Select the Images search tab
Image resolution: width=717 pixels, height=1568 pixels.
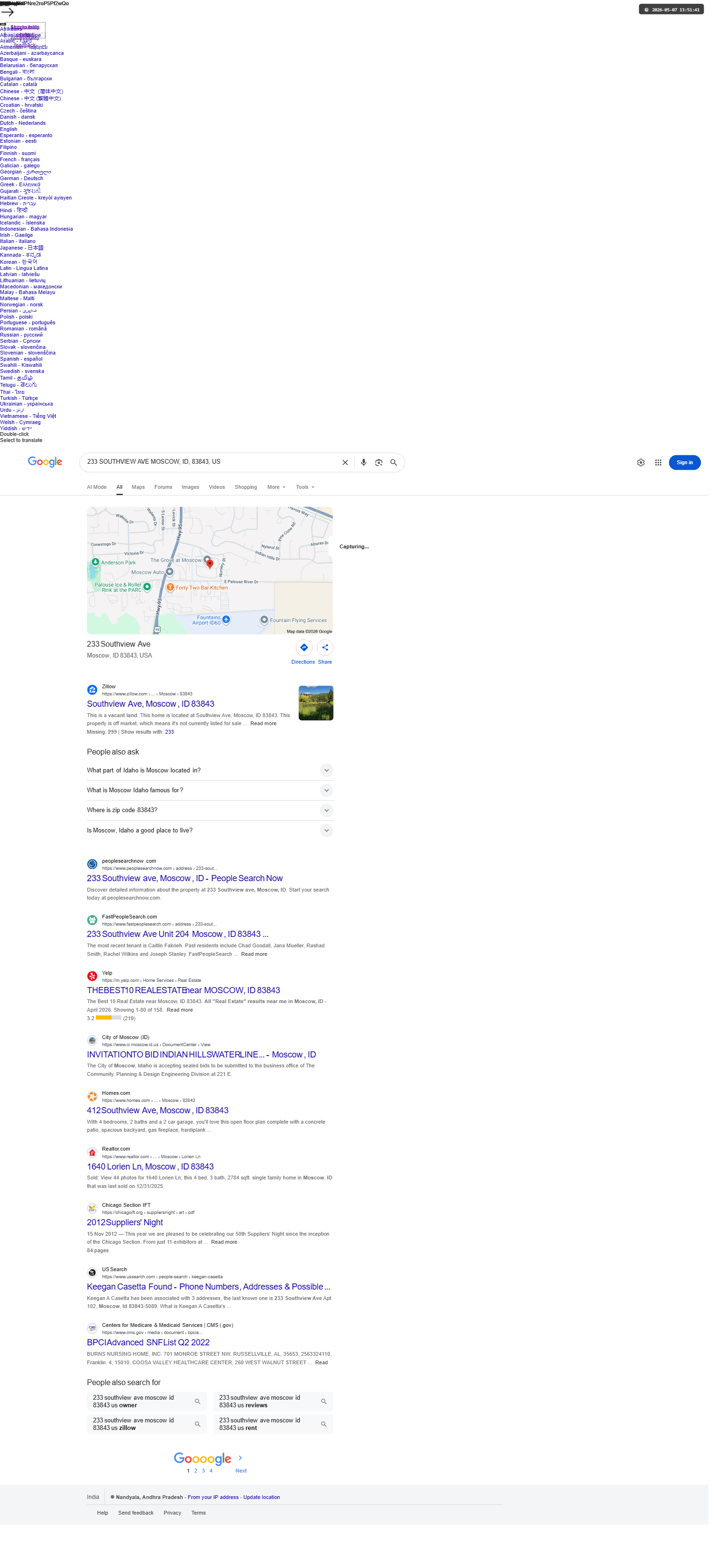(x=190, y=487)
